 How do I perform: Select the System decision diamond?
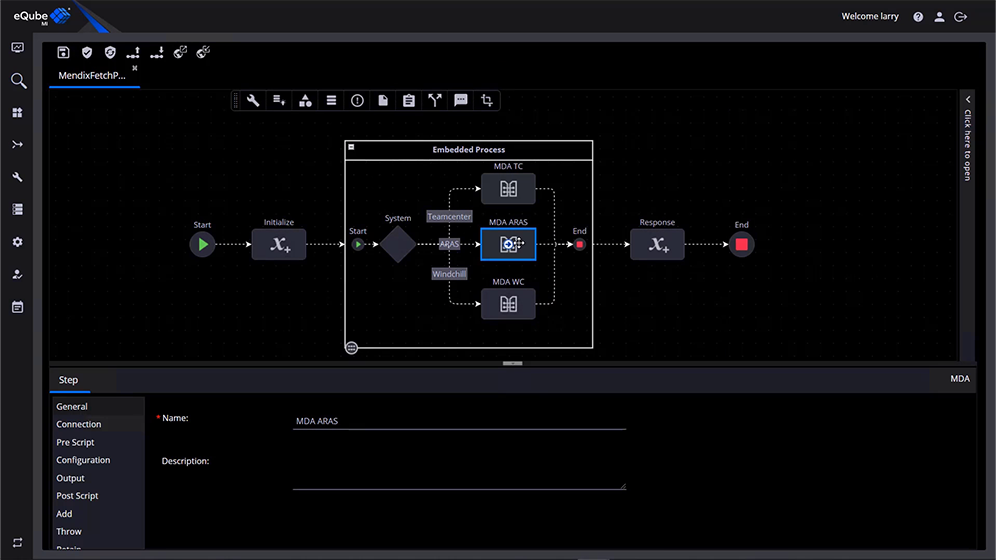(x=398, y=244)
